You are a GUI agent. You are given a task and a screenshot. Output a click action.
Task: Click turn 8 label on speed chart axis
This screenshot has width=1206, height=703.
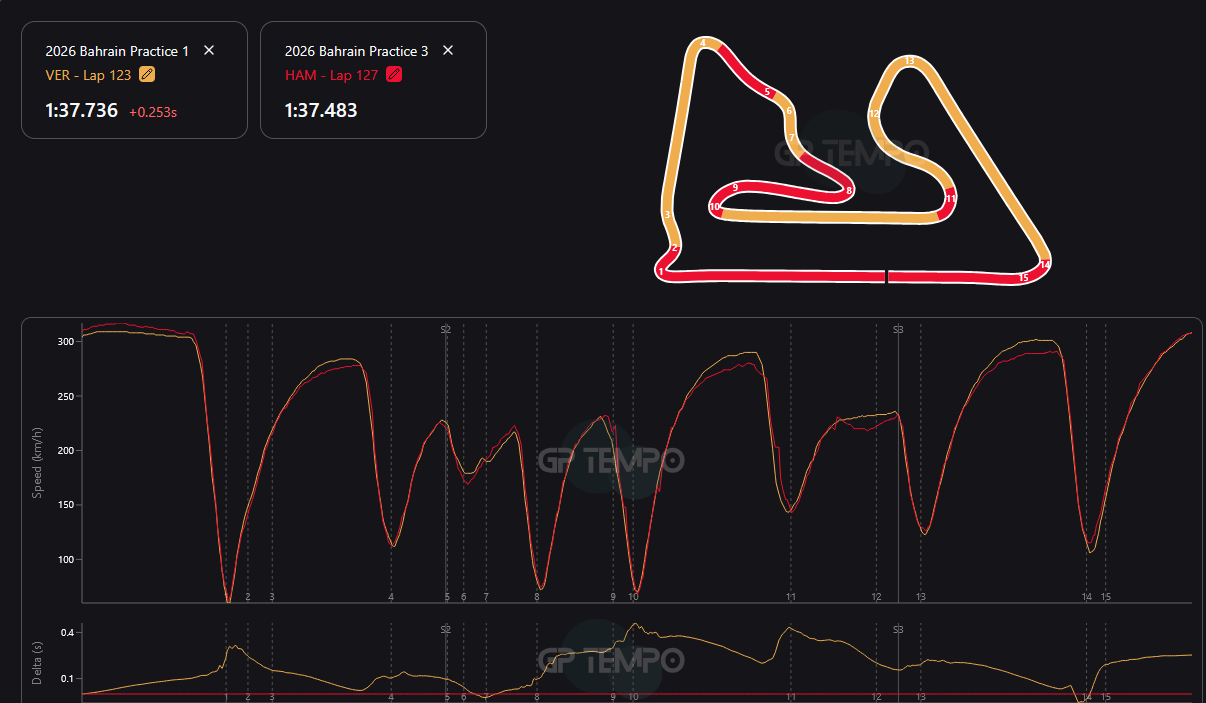pos(537,597)
